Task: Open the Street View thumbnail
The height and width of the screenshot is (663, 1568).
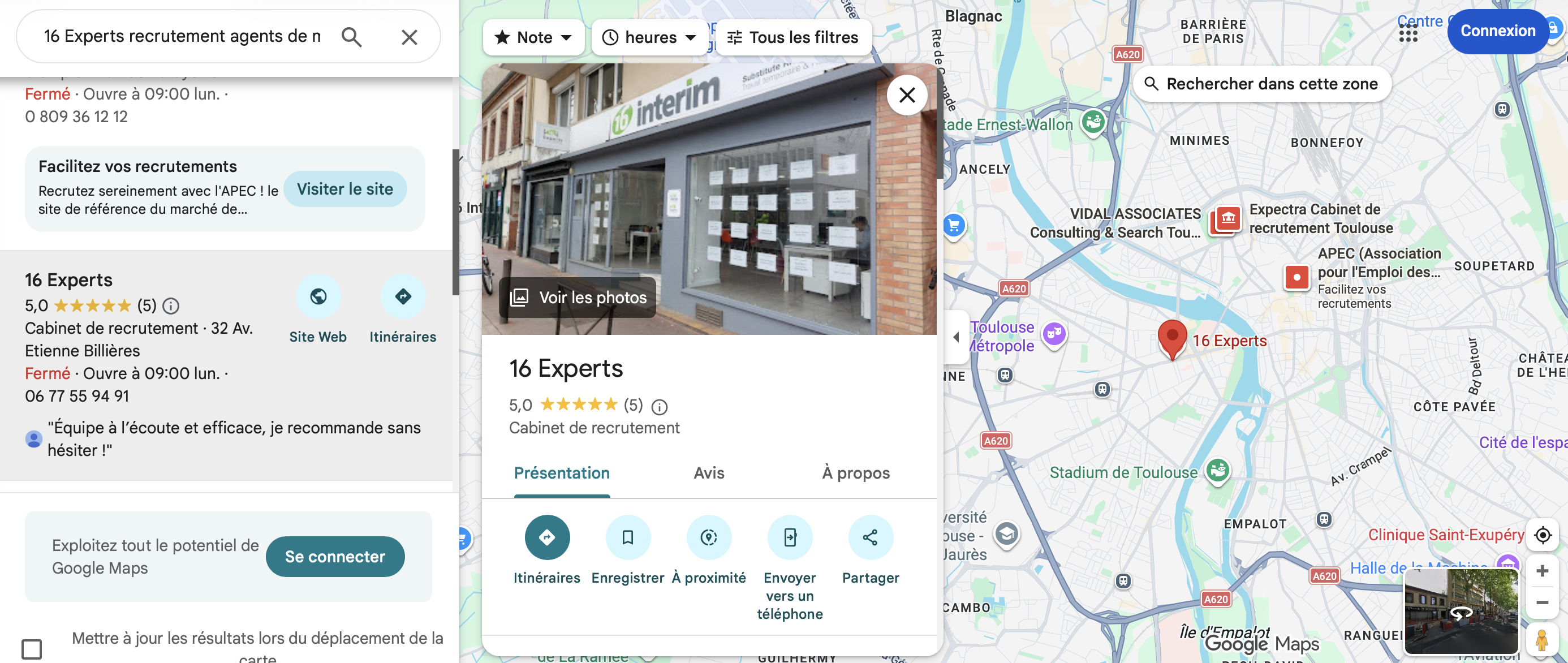Action: point(1461,612)
